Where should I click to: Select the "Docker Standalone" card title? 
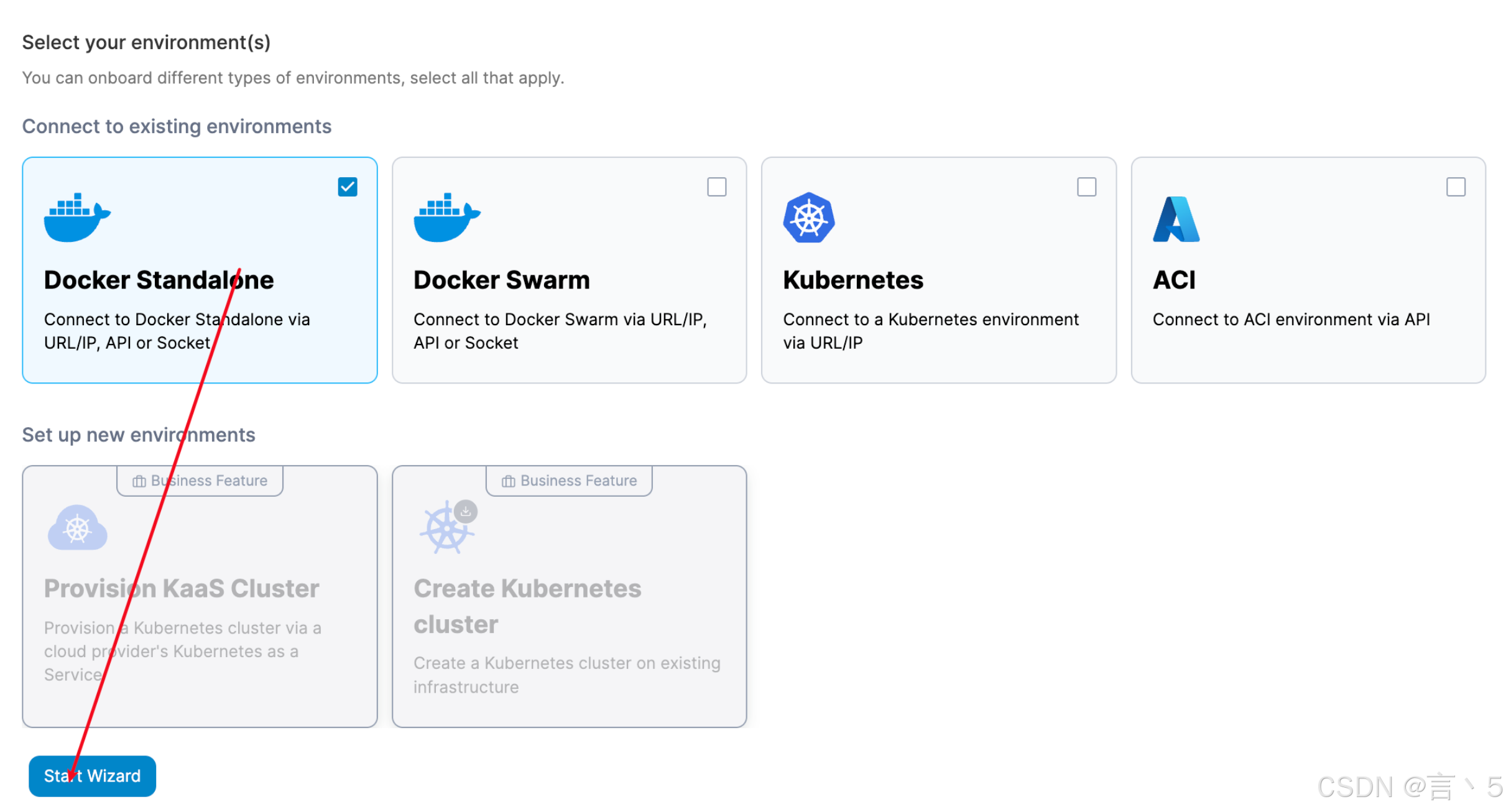159,280
